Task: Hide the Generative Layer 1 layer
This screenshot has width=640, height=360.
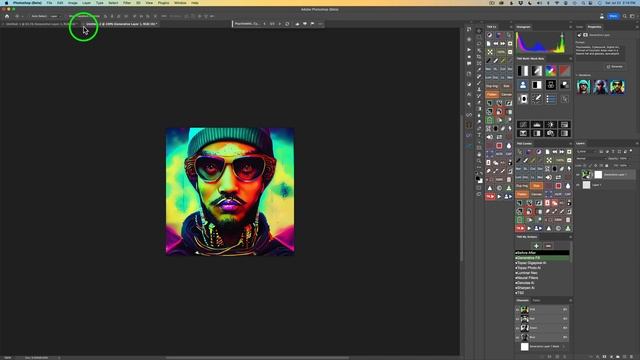Action: (578, 175)
